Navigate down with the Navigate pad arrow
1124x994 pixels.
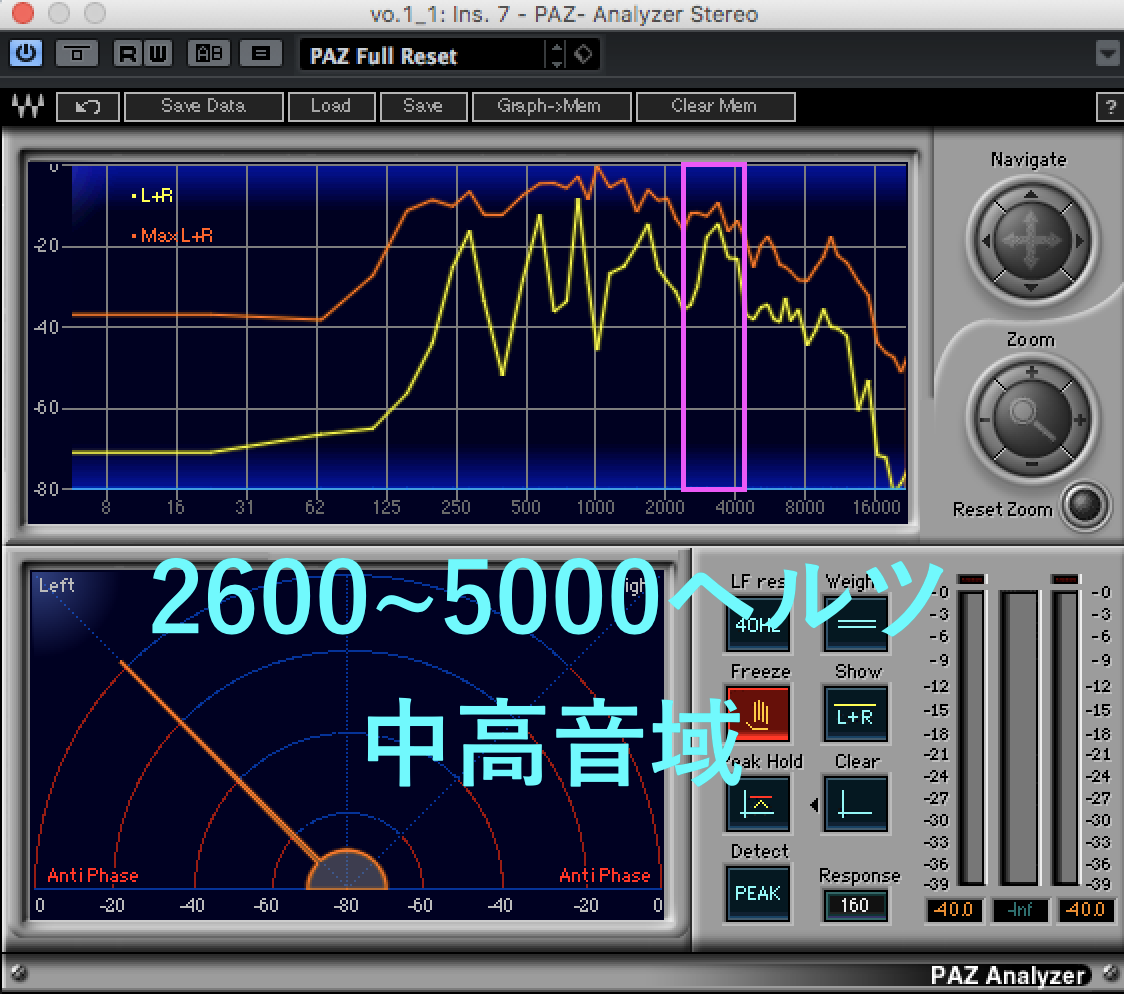click(1030, 287)
